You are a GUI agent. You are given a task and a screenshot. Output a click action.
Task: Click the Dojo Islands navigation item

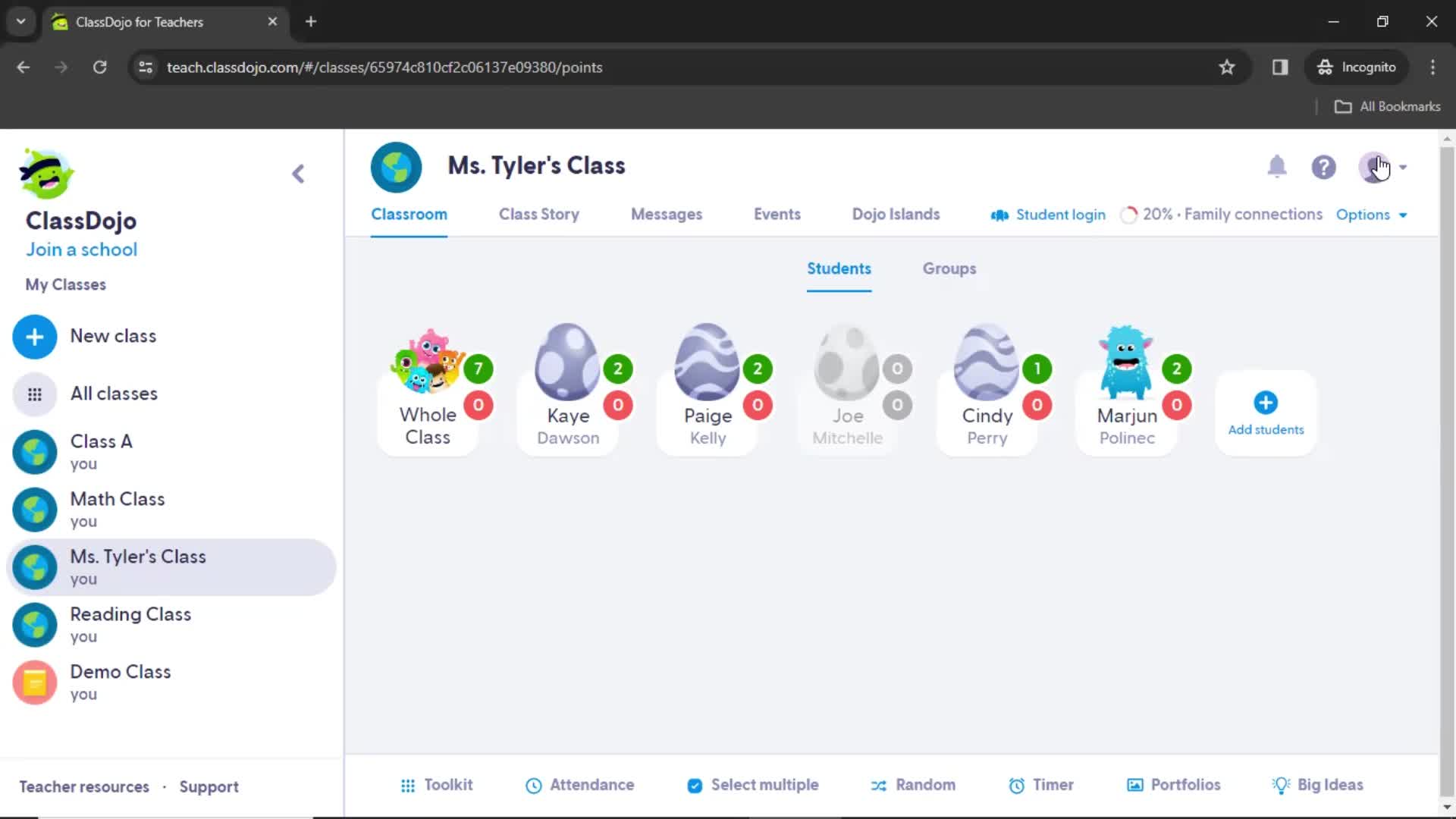point(896,214)
